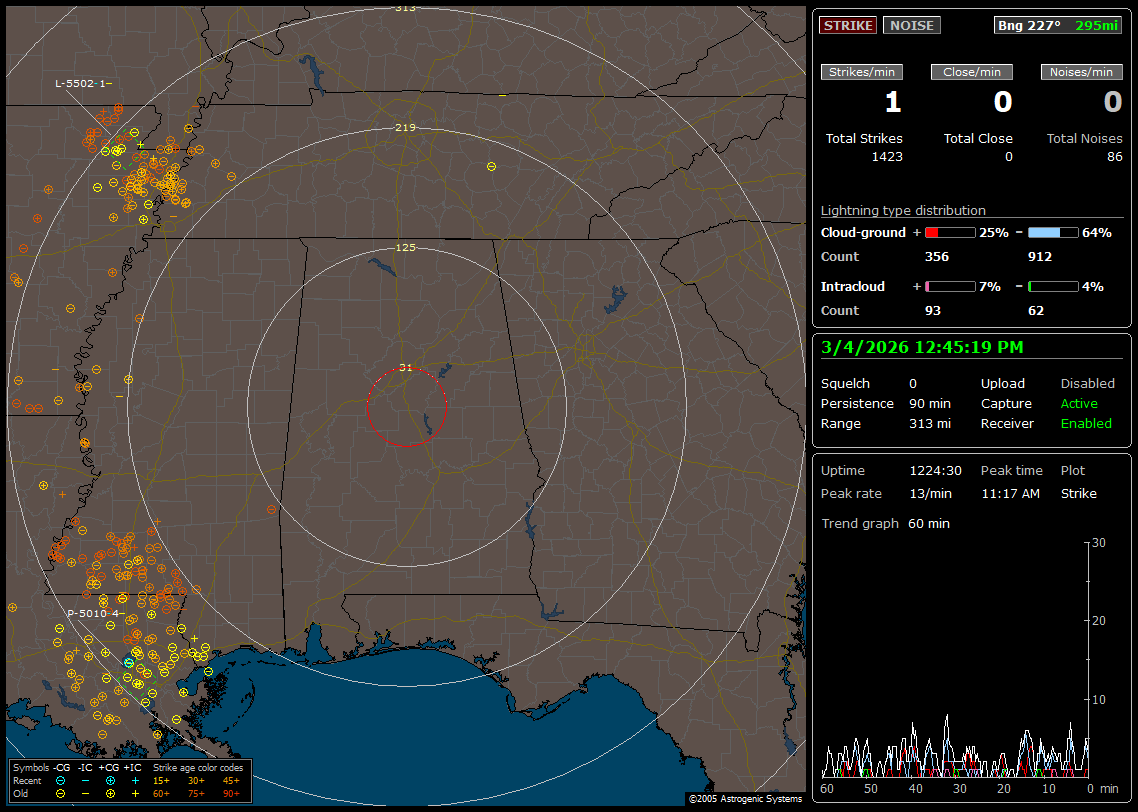The width and height of the screenshot is (1138, 812).
Task: Click the 90+ strike age color code
Action: click(231, 793)
